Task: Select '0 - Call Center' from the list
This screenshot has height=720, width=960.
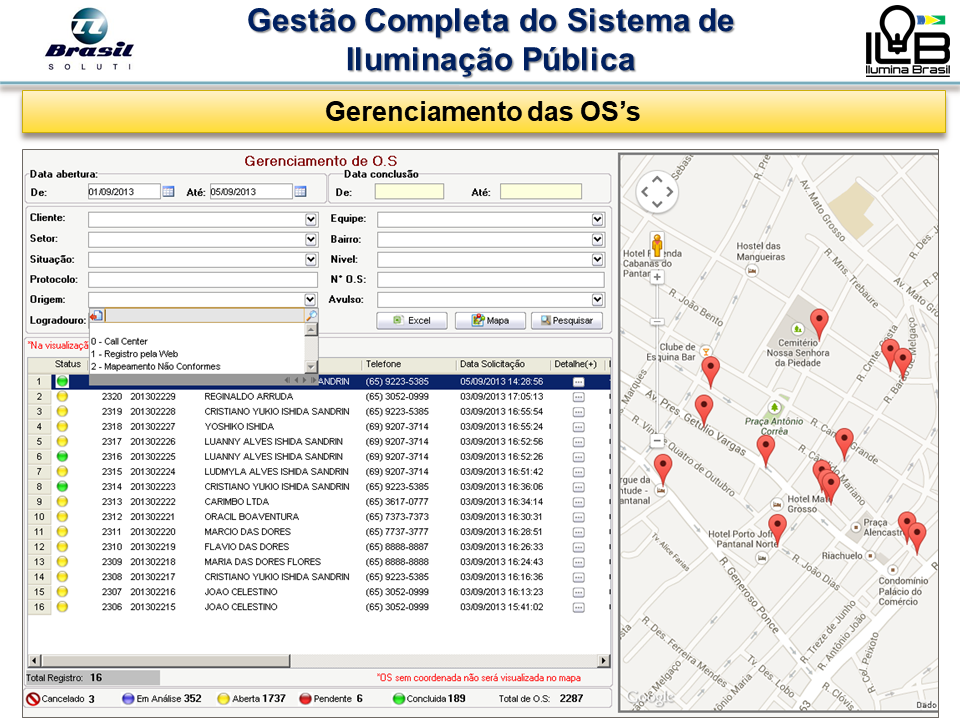Action: pyautogui.click(x=120, y=341)
